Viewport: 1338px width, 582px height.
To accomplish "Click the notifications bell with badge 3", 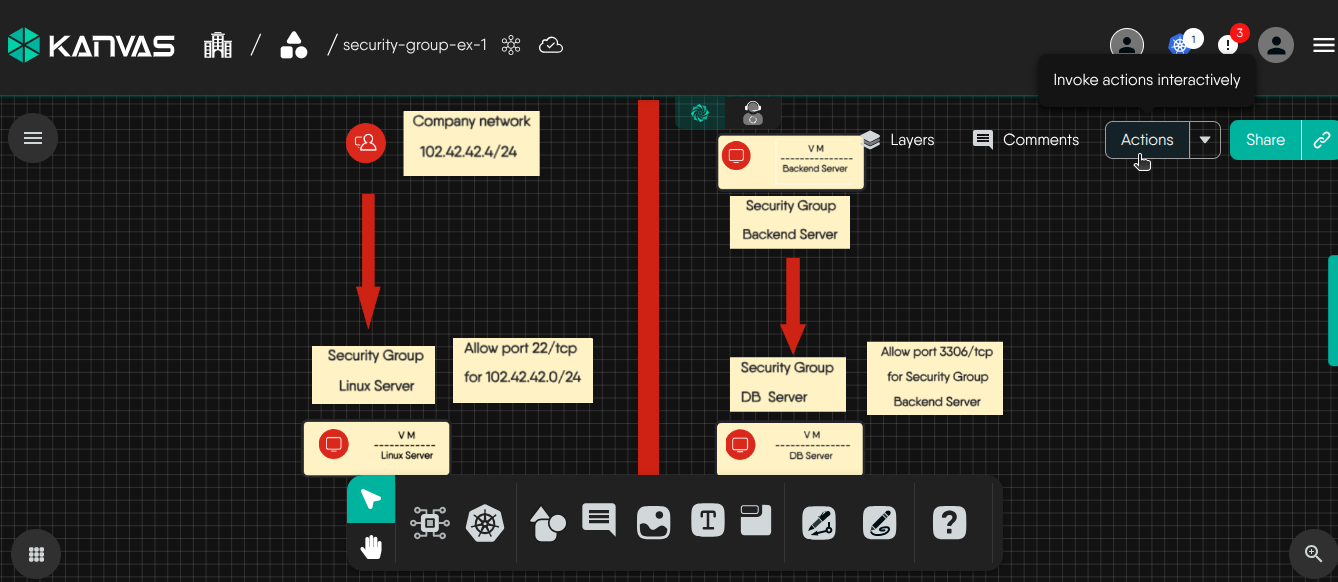I will click(1228, 44).
